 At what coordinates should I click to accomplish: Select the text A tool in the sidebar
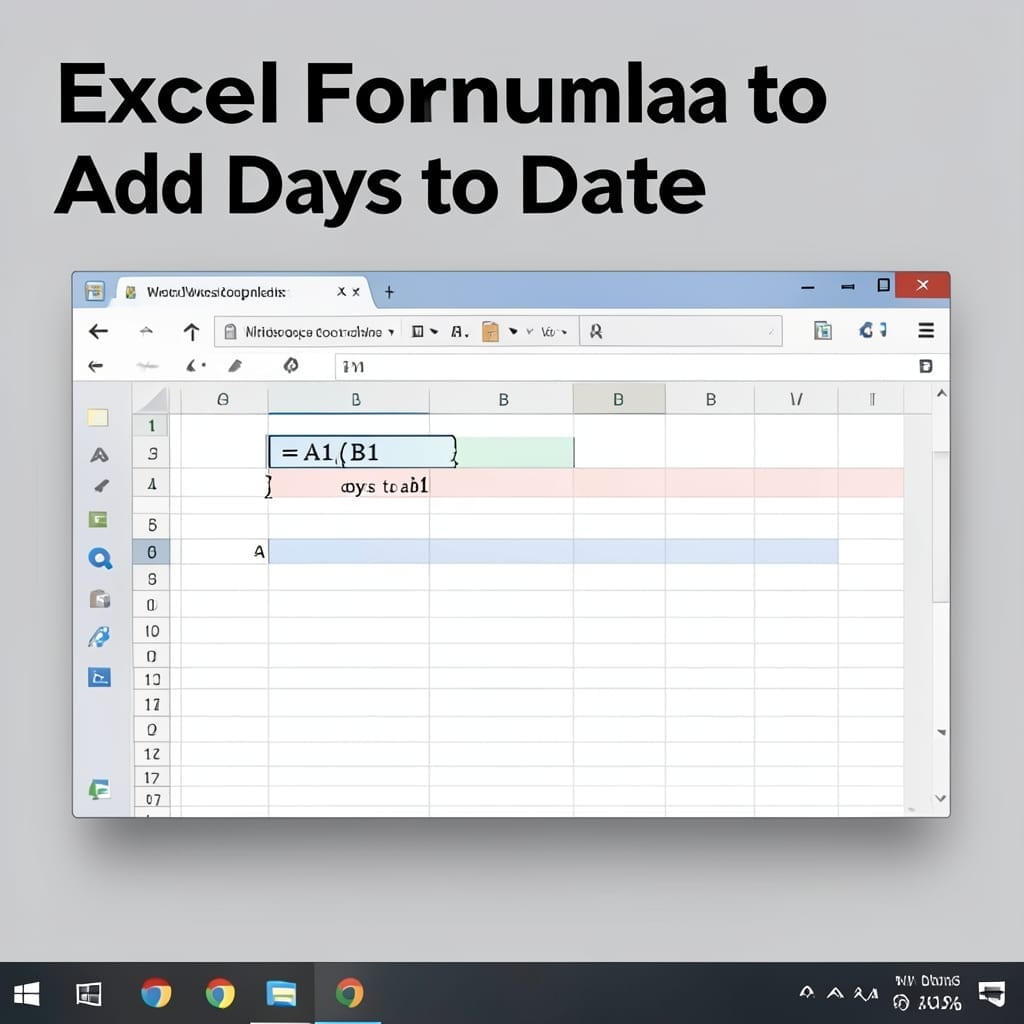coord(99,455)
